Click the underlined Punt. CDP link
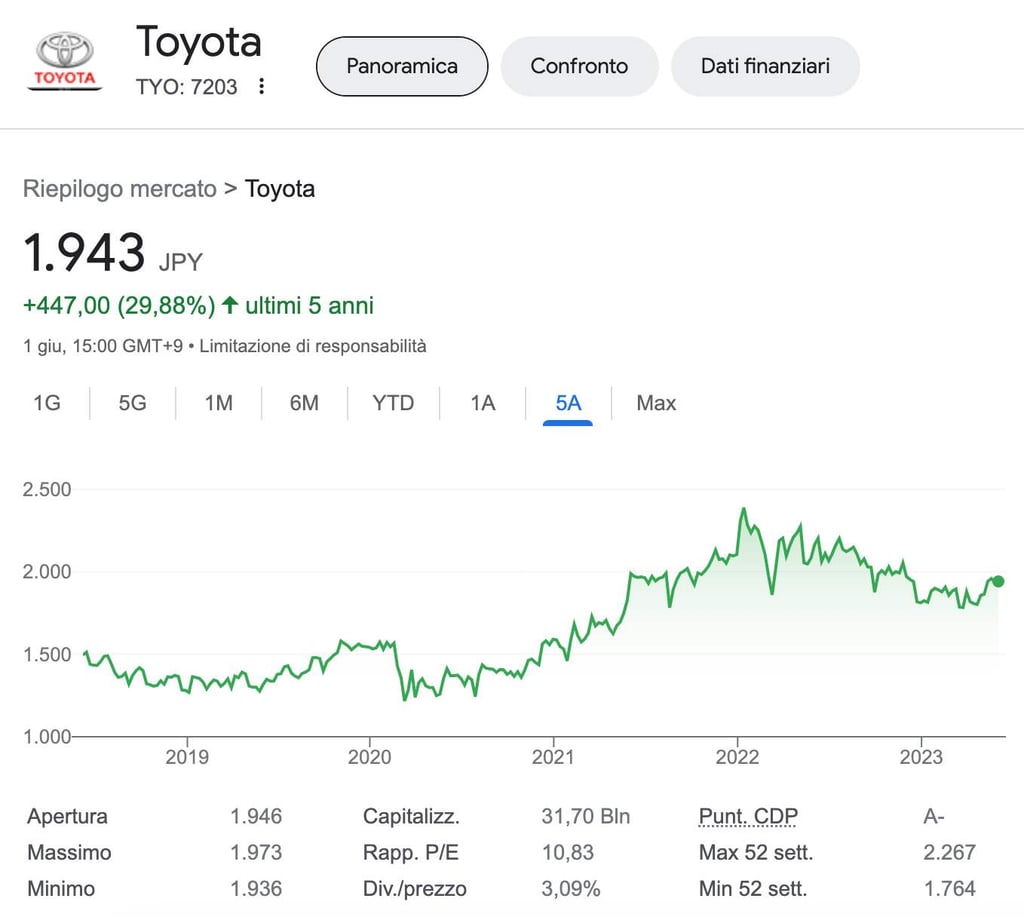 coord(747,816)
